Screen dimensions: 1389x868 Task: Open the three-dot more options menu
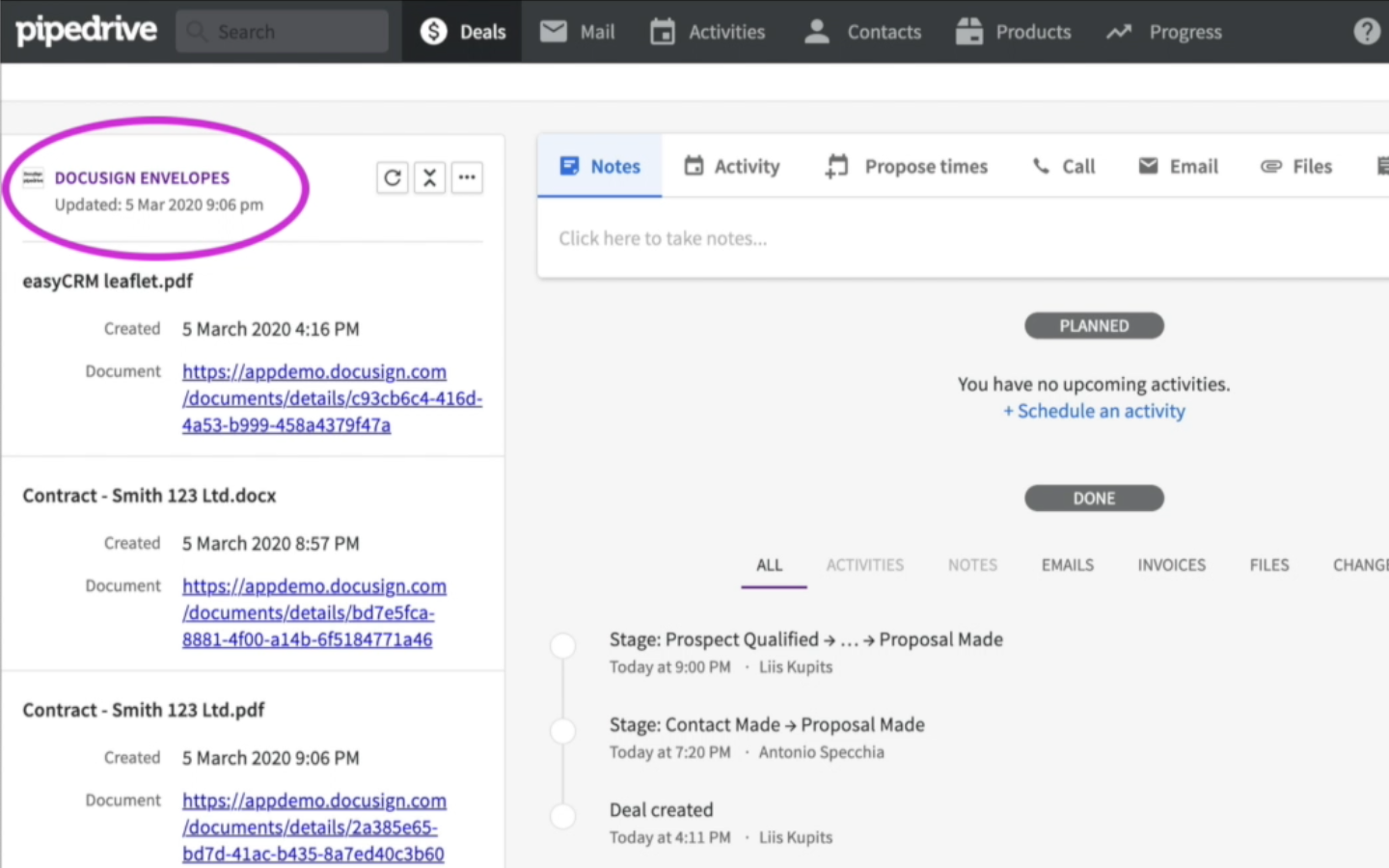click(467, 177)
